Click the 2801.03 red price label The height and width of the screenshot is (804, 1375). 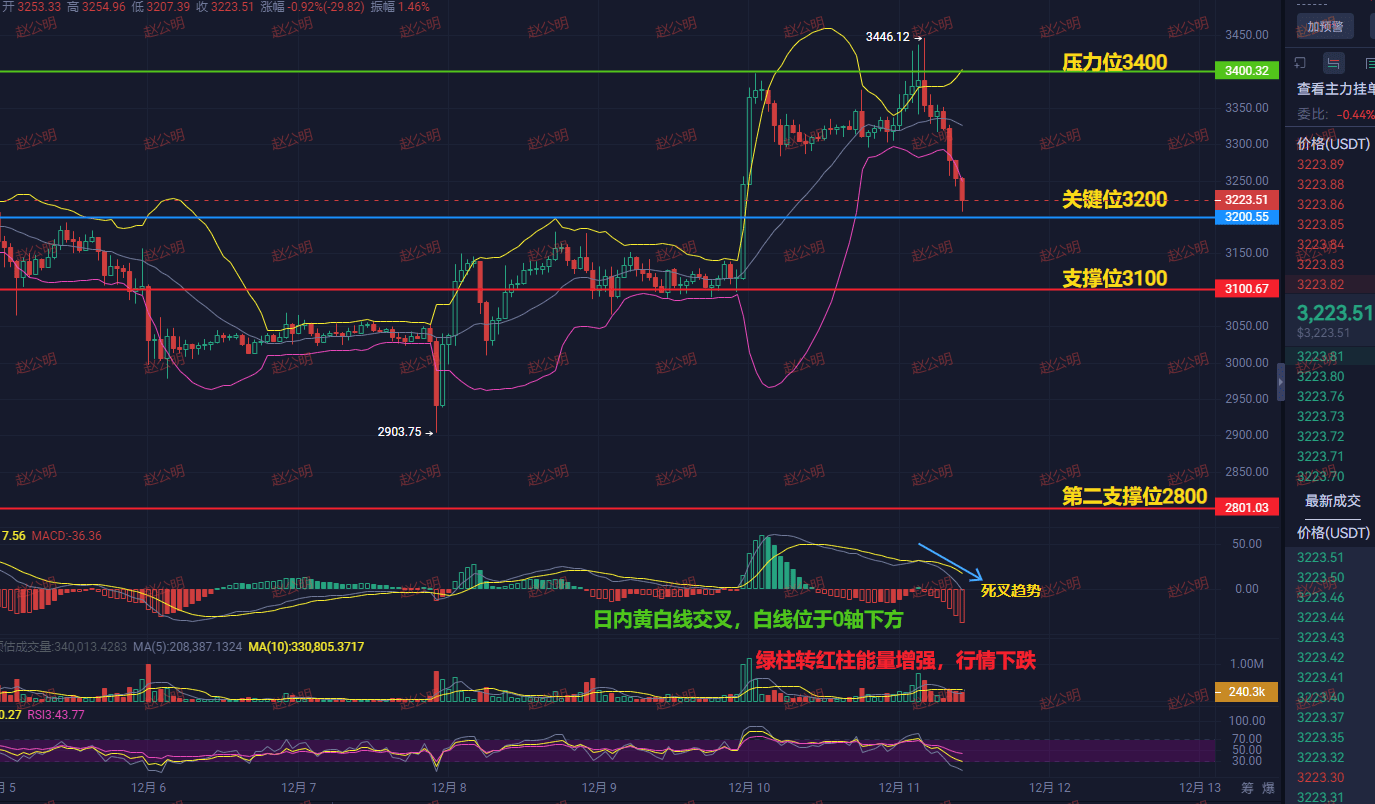1245,508
